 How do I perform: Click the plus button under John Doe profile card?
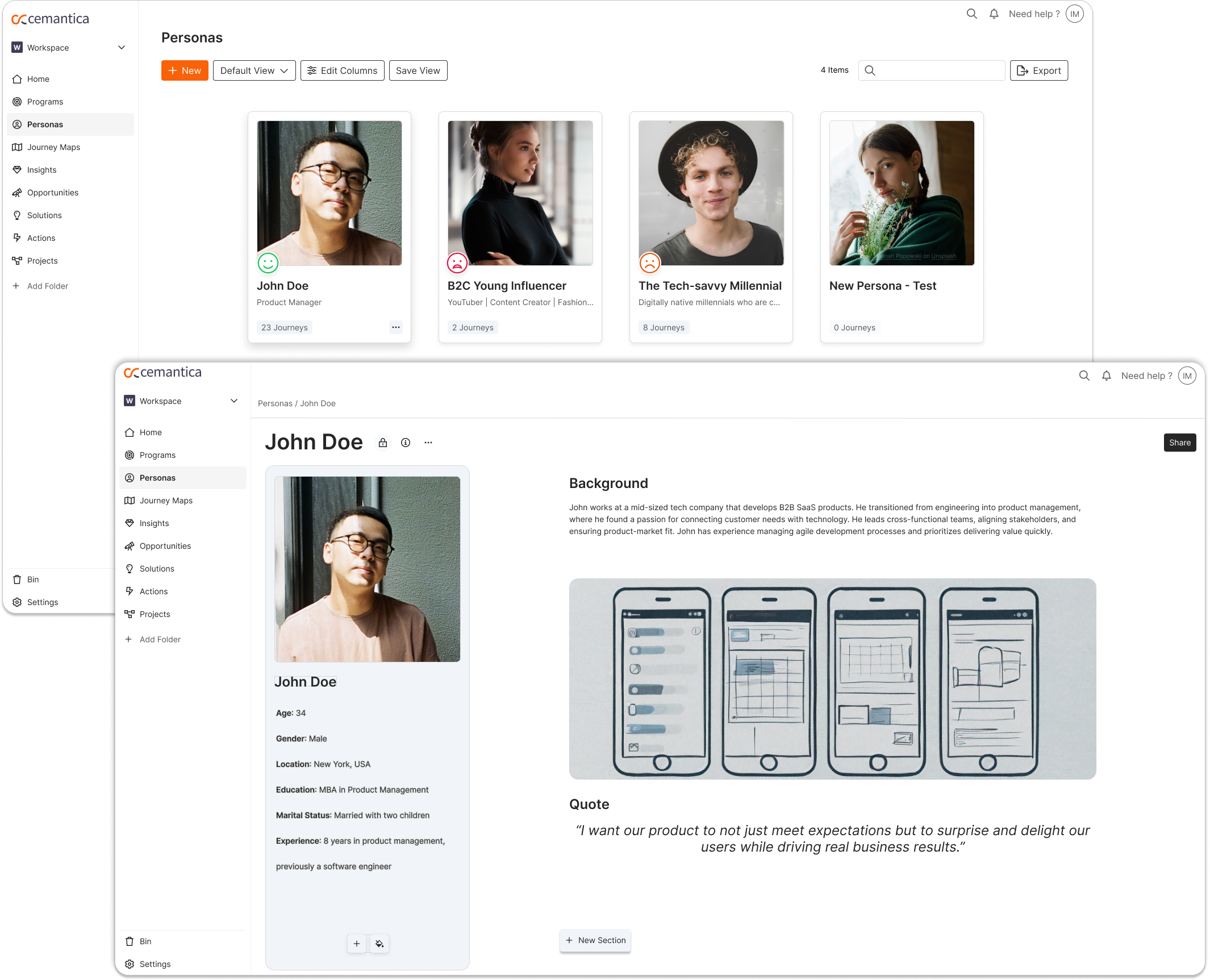tap(357, 944)
